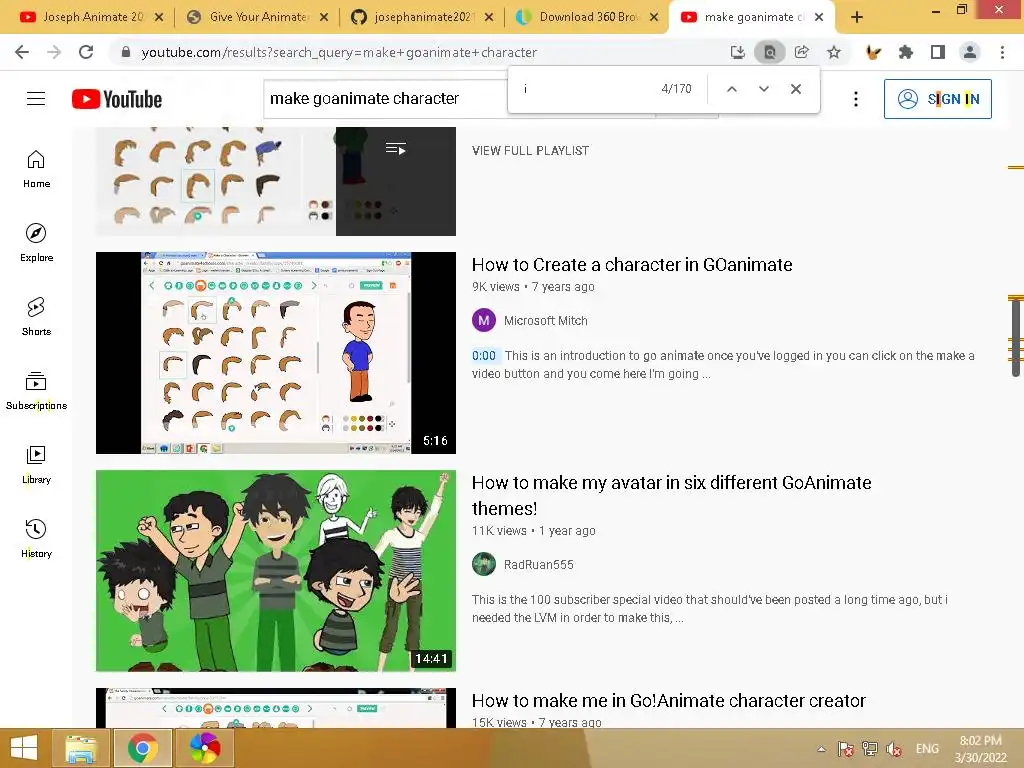Open 'How to make my avatar' video title
Viewport: 1024px width, 768px height.
click(x=671, y=495)
